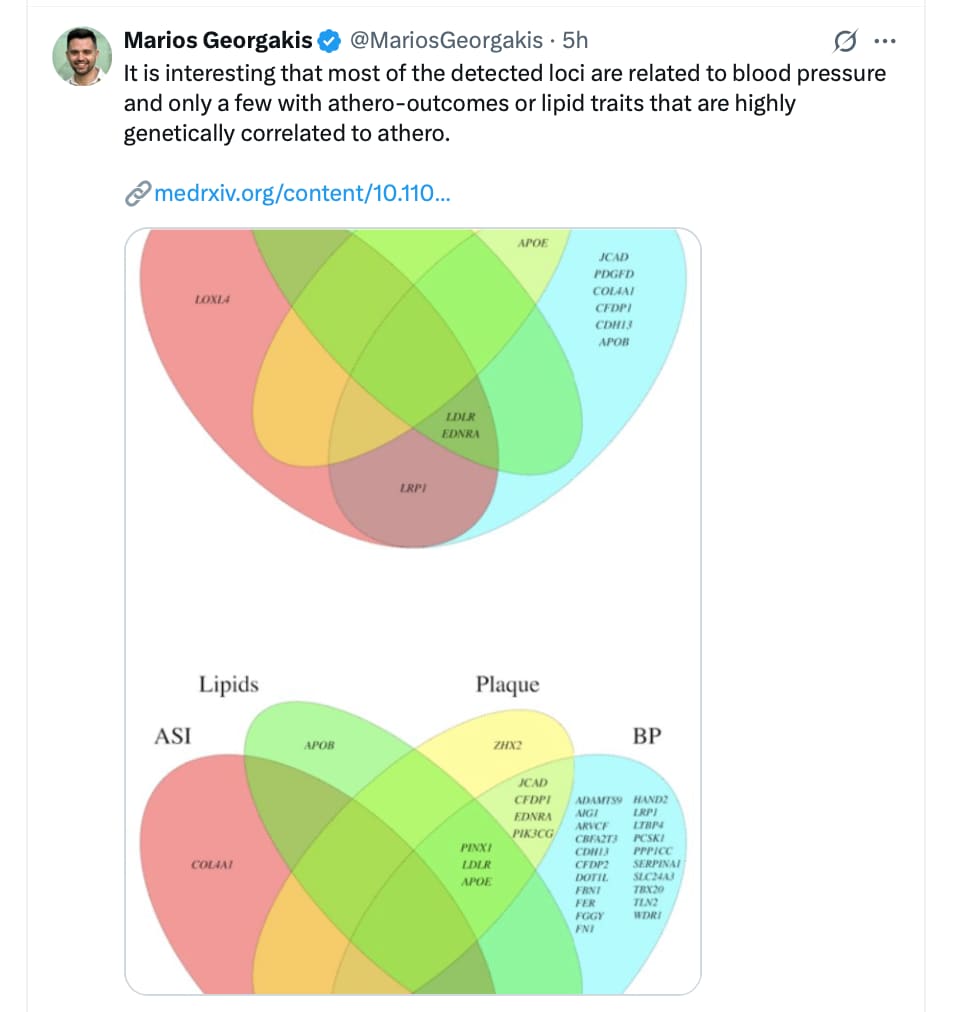
Task: Open the three-dot more options menu
Action: [x=884, y=41]
